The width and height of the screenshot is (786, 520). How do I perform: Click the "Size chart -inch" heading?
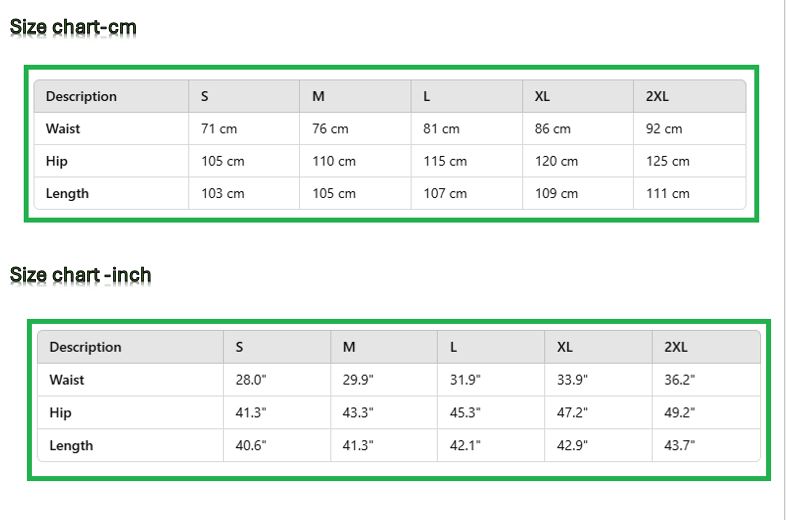point(81,274)
